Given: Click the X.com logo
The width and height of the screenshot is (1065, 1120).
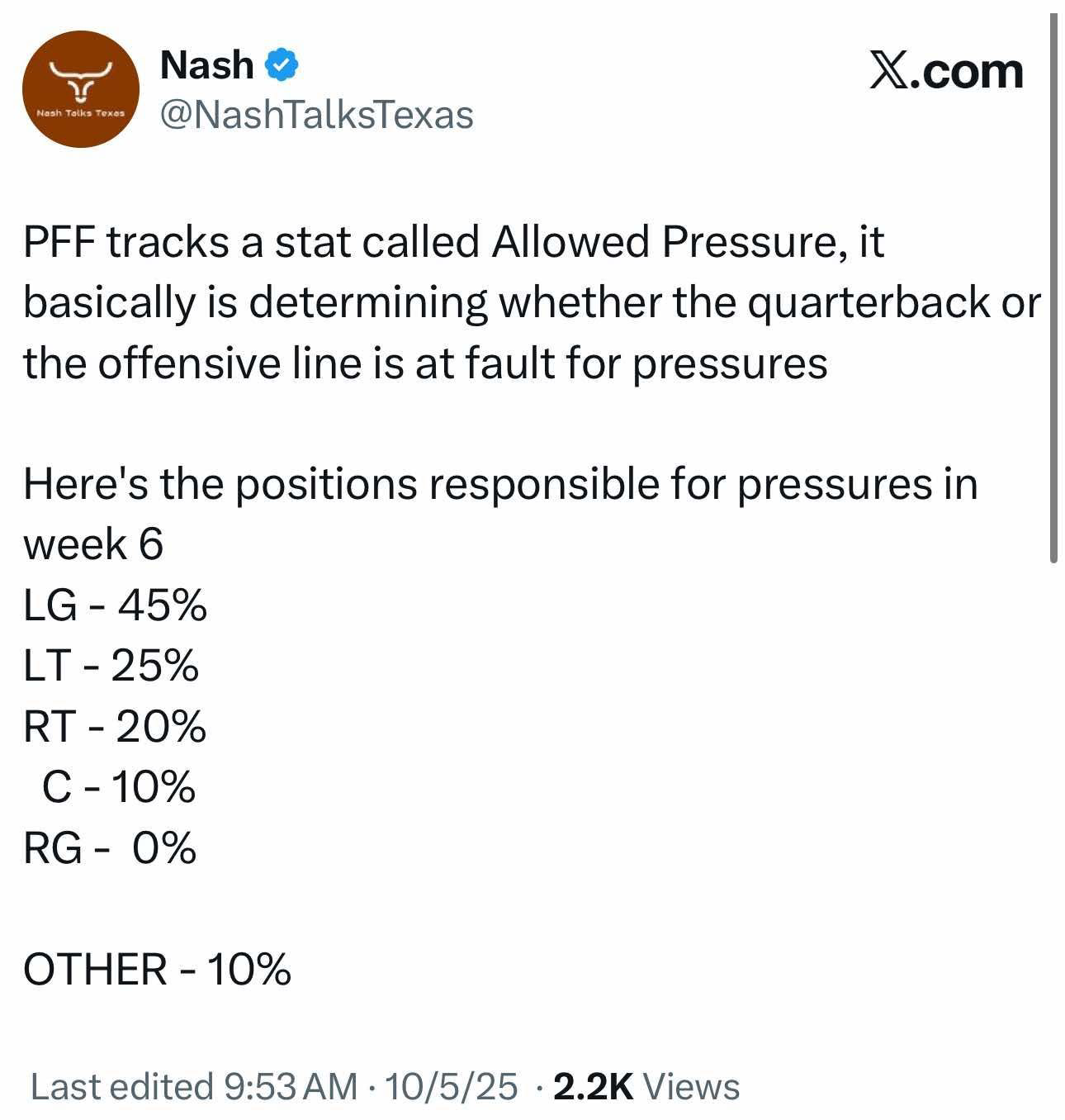Looking at the screenshot, I should (x=946, y=71).
